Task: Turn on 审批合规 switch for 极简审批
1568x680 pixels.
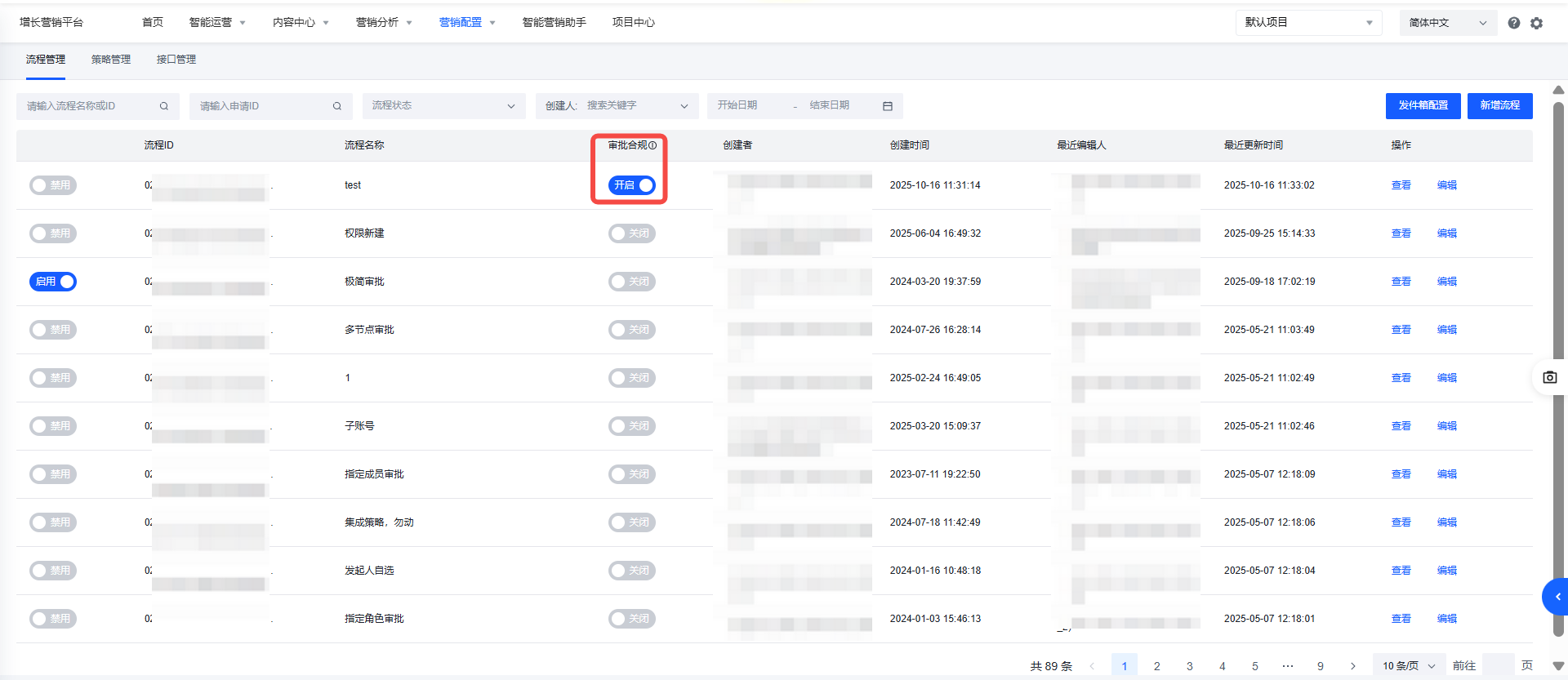Action: (632, 282)
